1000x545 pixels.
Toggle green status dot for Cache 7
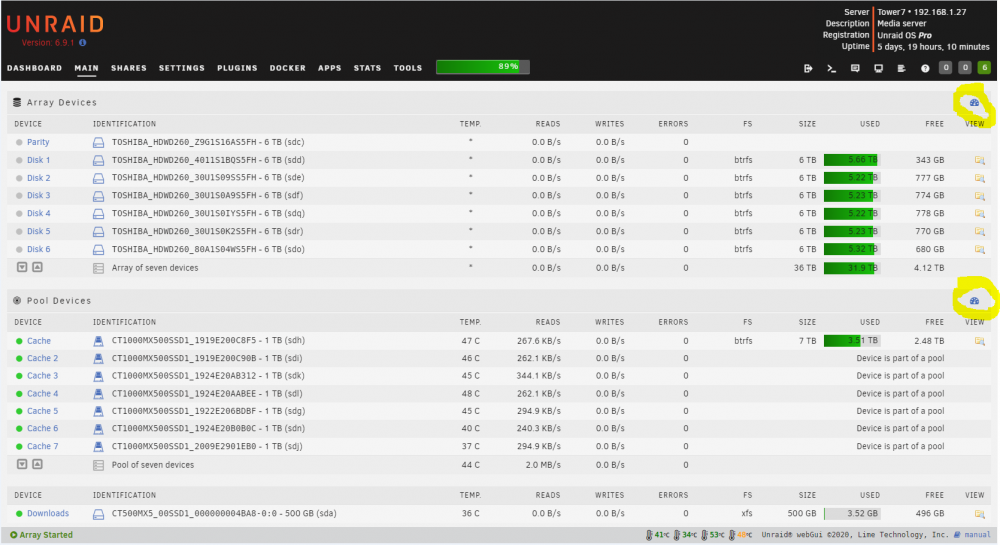click(x=19, y=447)
